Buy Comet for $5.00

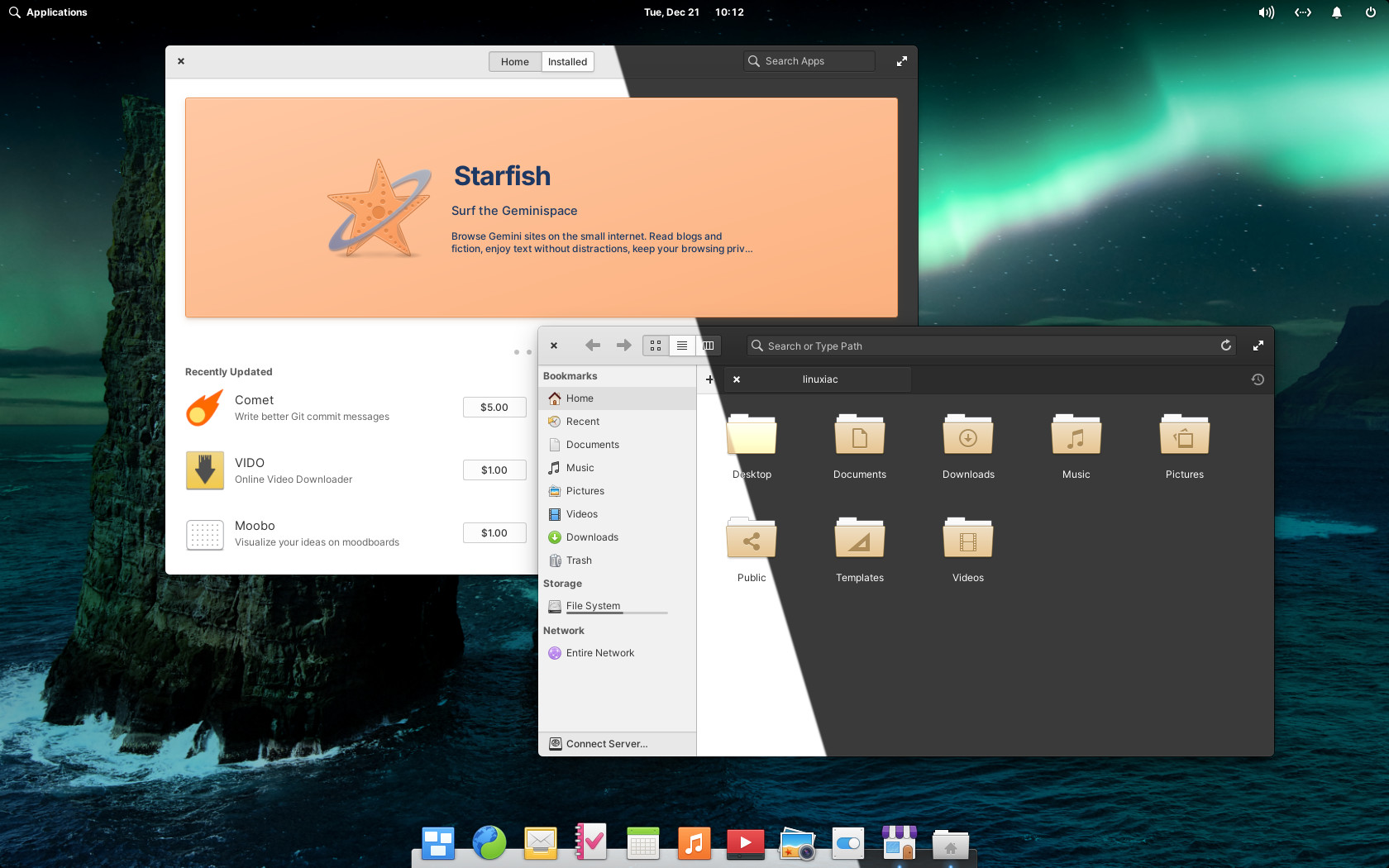tap(494, 408)
